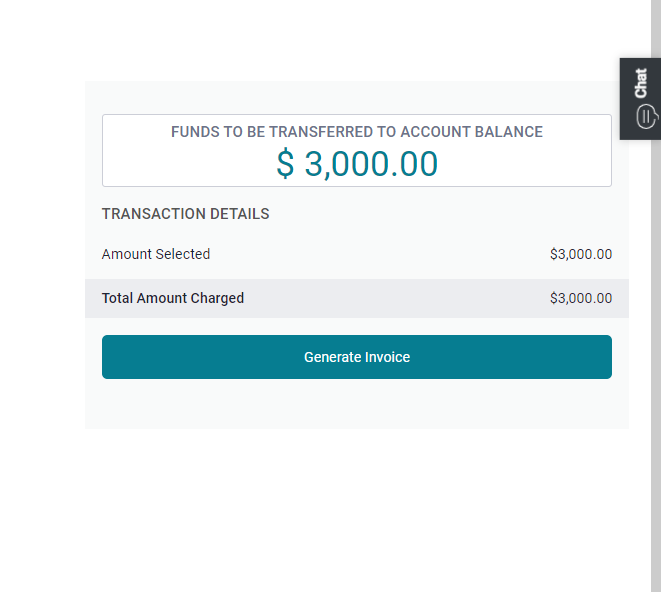Click the word Selected in the amount row
This screenshot has width=661, height=592.
pyautogui.click(x=183, y=254)
